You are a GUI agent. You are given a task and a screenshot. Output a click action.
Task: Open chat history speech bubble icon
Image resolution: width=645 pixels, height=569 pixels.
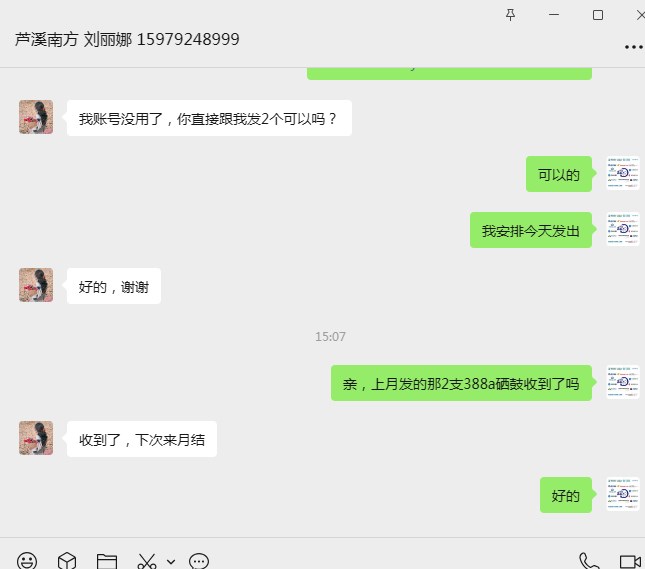(x=199, y=561)
